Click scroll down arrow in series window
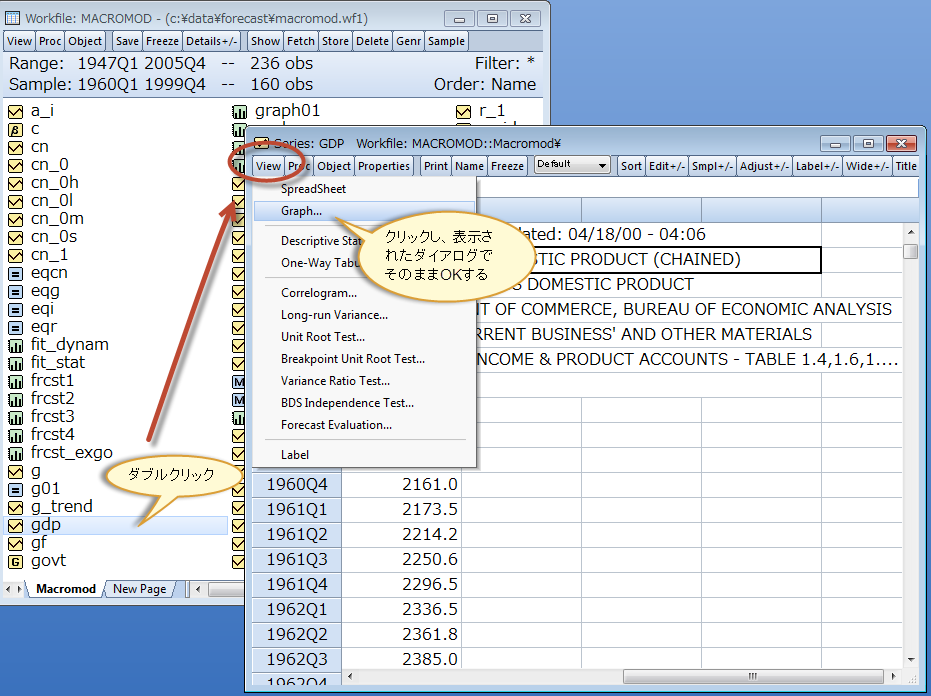 (911, 660)
